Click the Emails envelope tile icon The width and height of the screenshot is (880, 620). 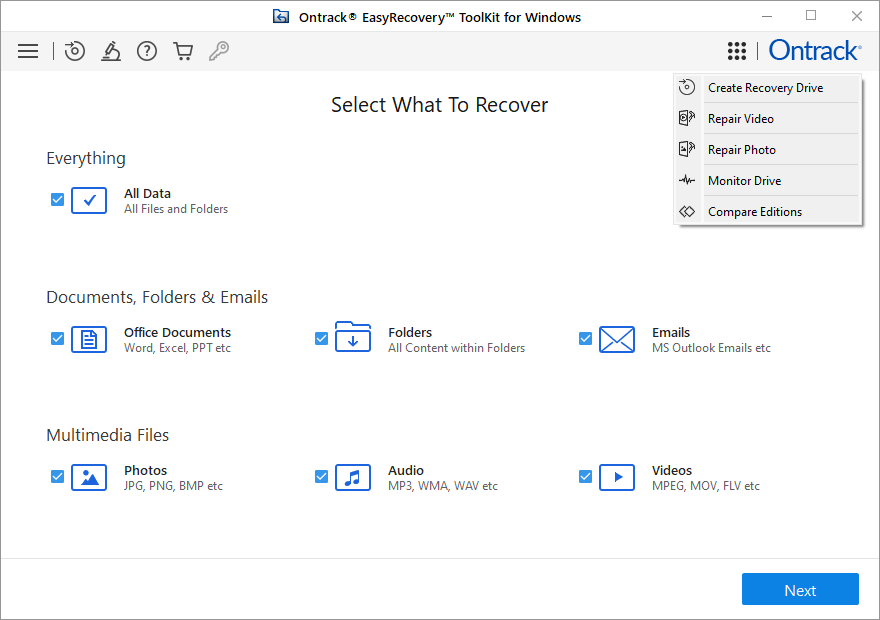coord(617,339)
